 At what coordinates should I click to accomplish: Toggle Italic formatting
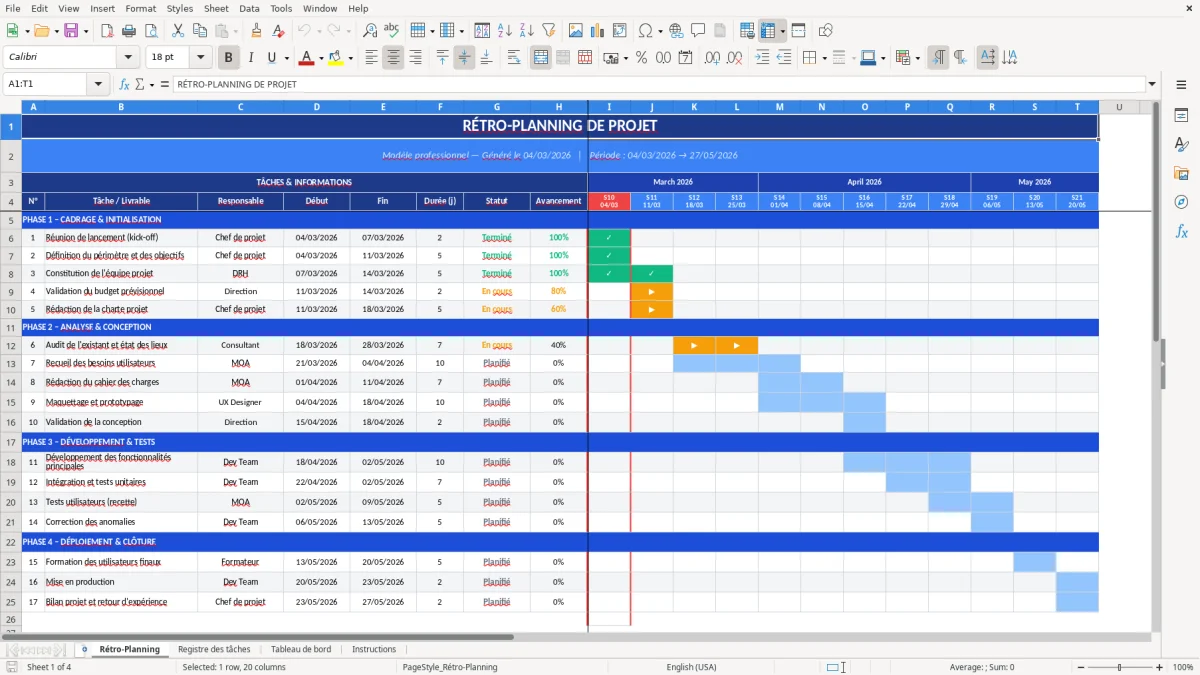coord(251,58)
